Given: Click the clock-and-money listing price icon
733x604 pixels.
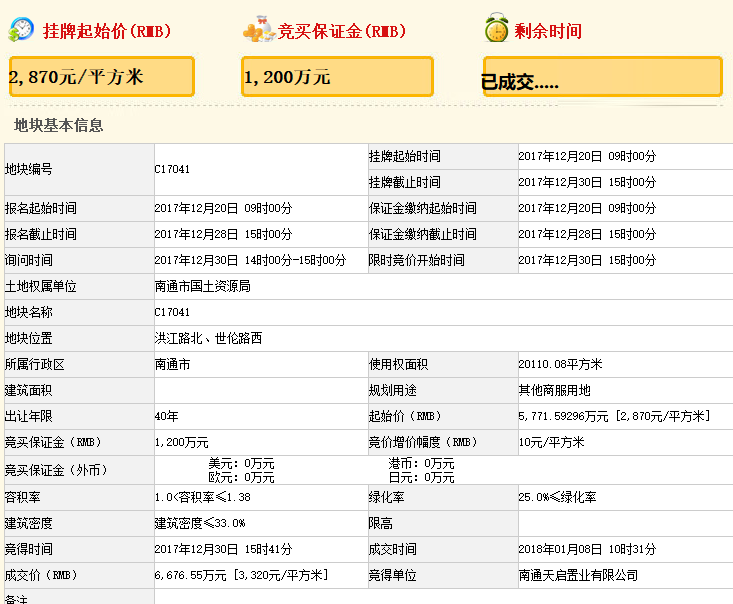Looking at the screenshot, I should pyautogui.click(x=21, y=30).
